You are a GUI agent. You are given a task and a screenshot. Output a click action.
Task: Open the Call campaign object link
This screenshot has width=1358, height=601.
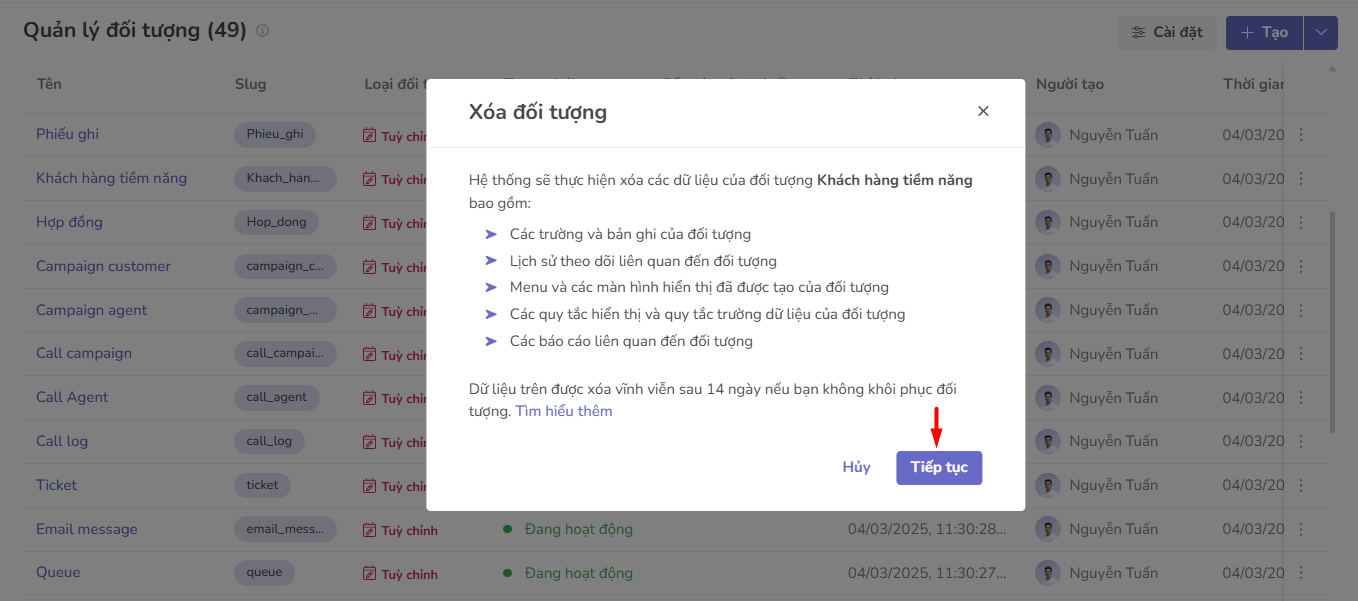tap(84, 353)
